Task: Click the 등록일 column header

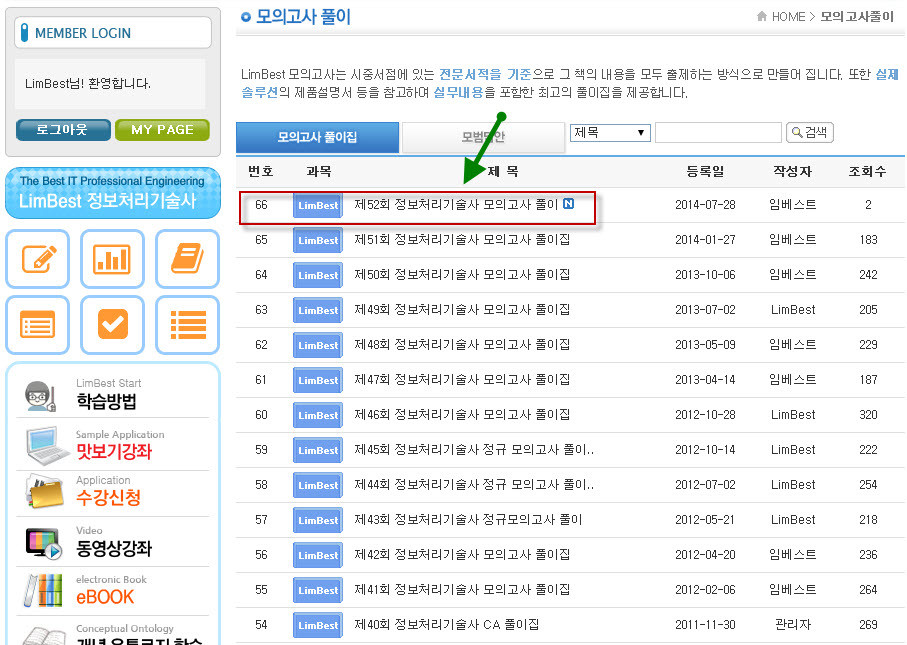Action: [x=705, y=171]
